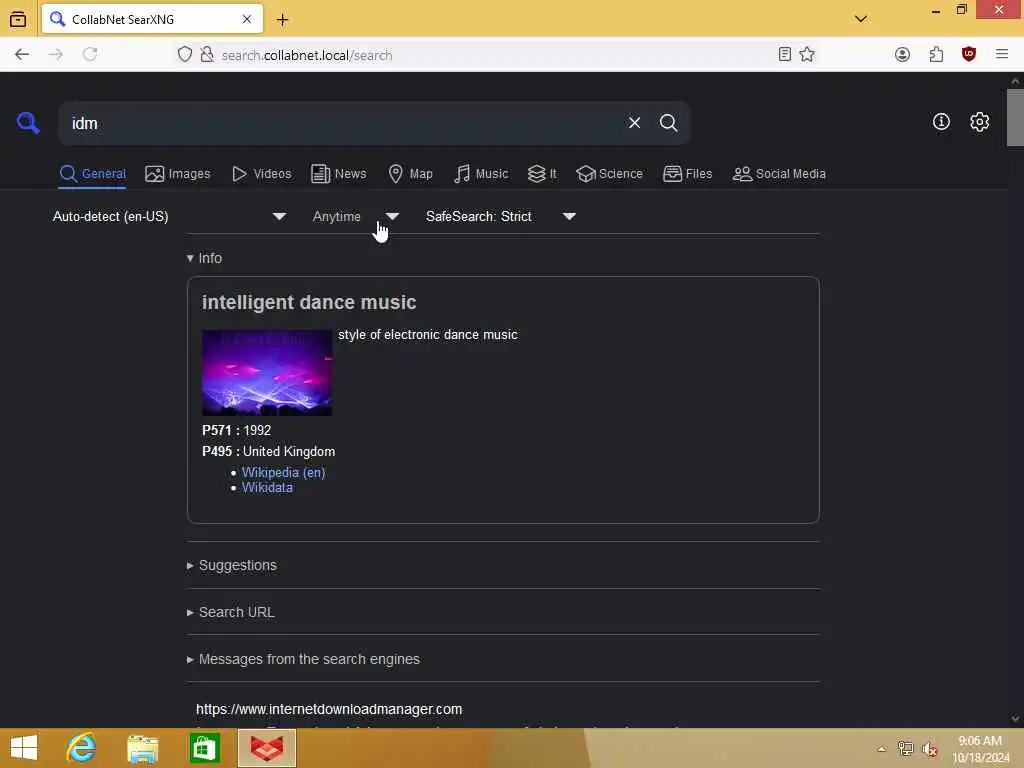Reload the current page
Image resolution: width=1024 pixels, height=768 pixels.
click(x=90, y=55)
